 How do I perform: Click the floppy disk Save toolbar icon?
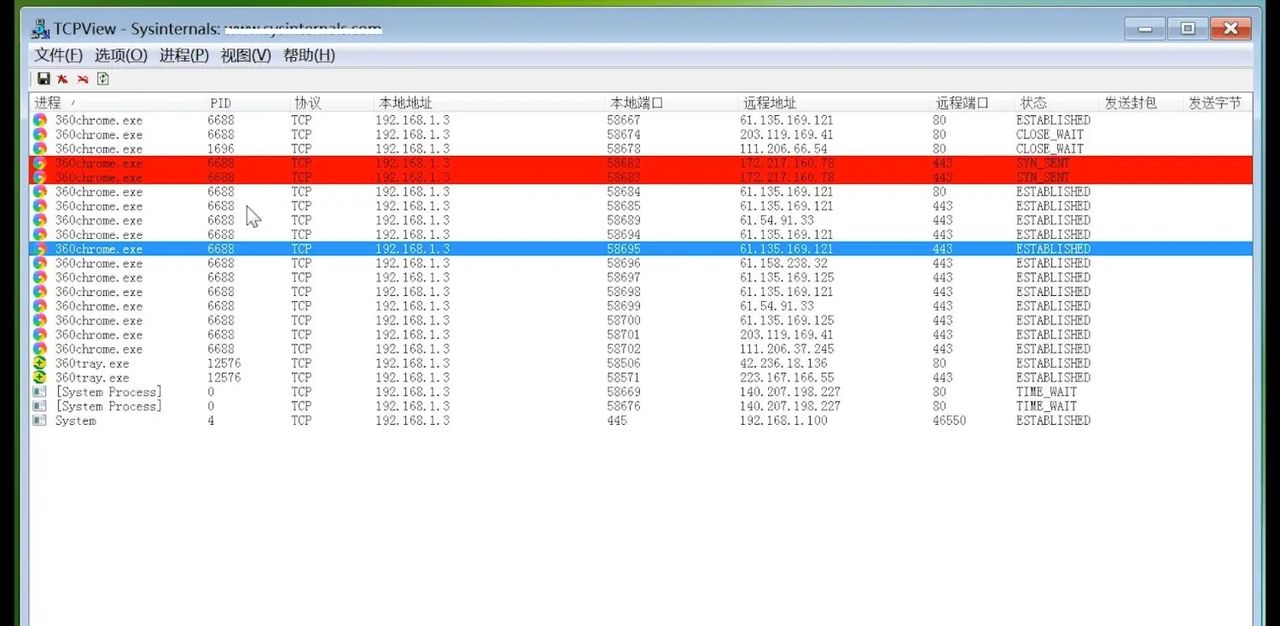coord(43,79)
